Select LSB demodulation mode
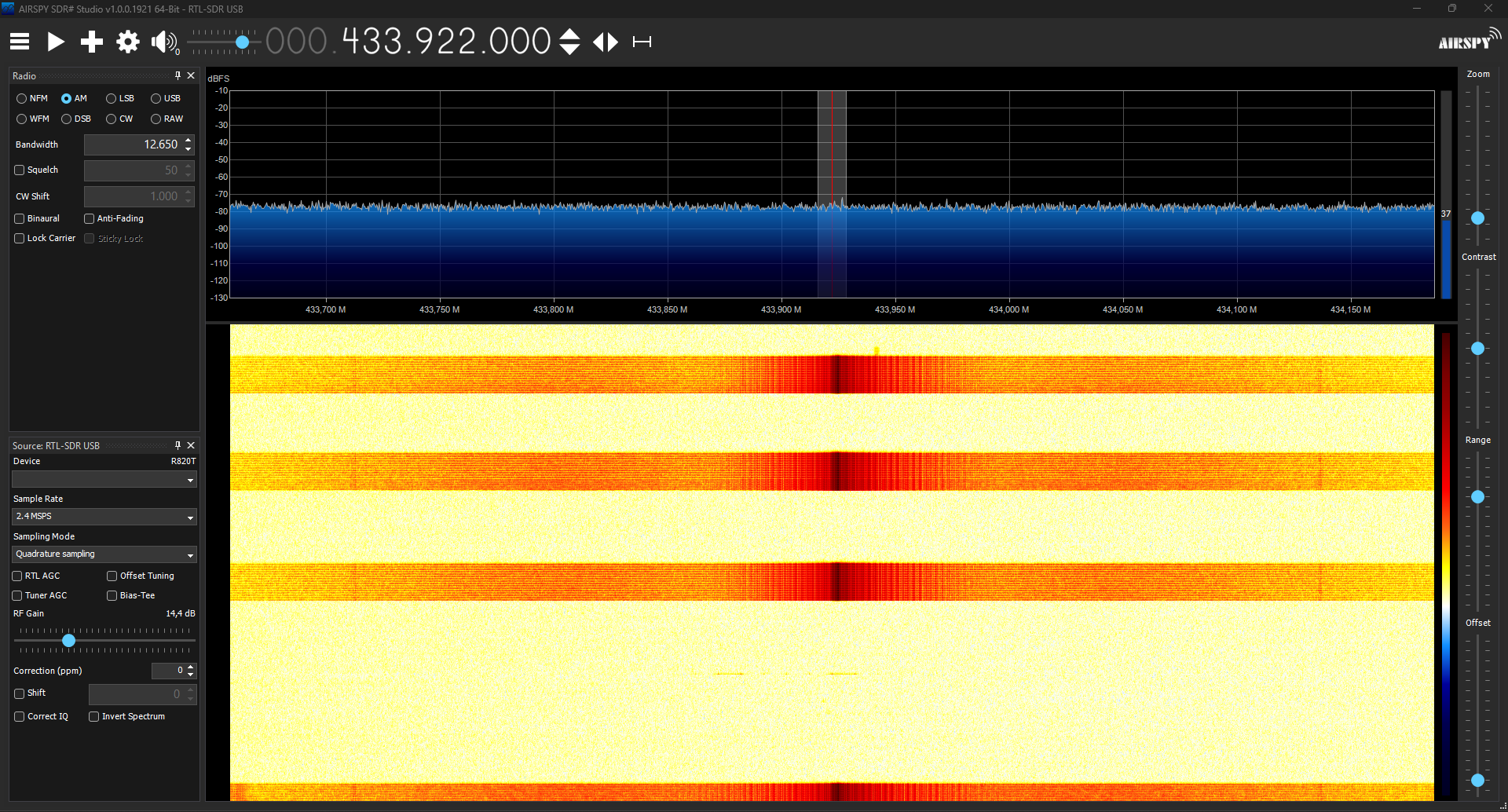Viewport: 1508px width, 812px height. coord(120,98)
